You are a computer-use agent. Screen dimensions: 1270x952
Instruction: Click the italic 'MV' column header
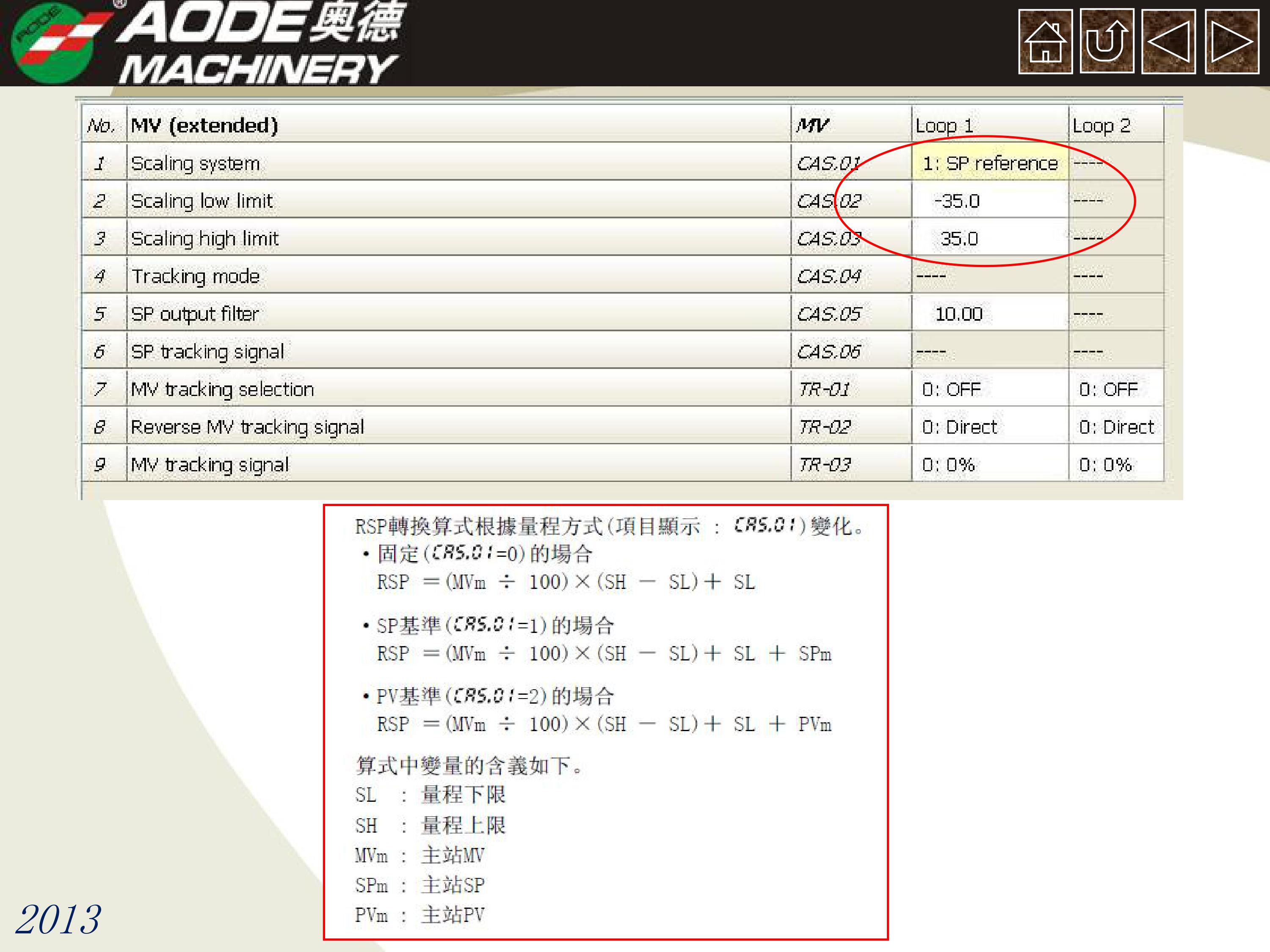(x=851, y=125)
